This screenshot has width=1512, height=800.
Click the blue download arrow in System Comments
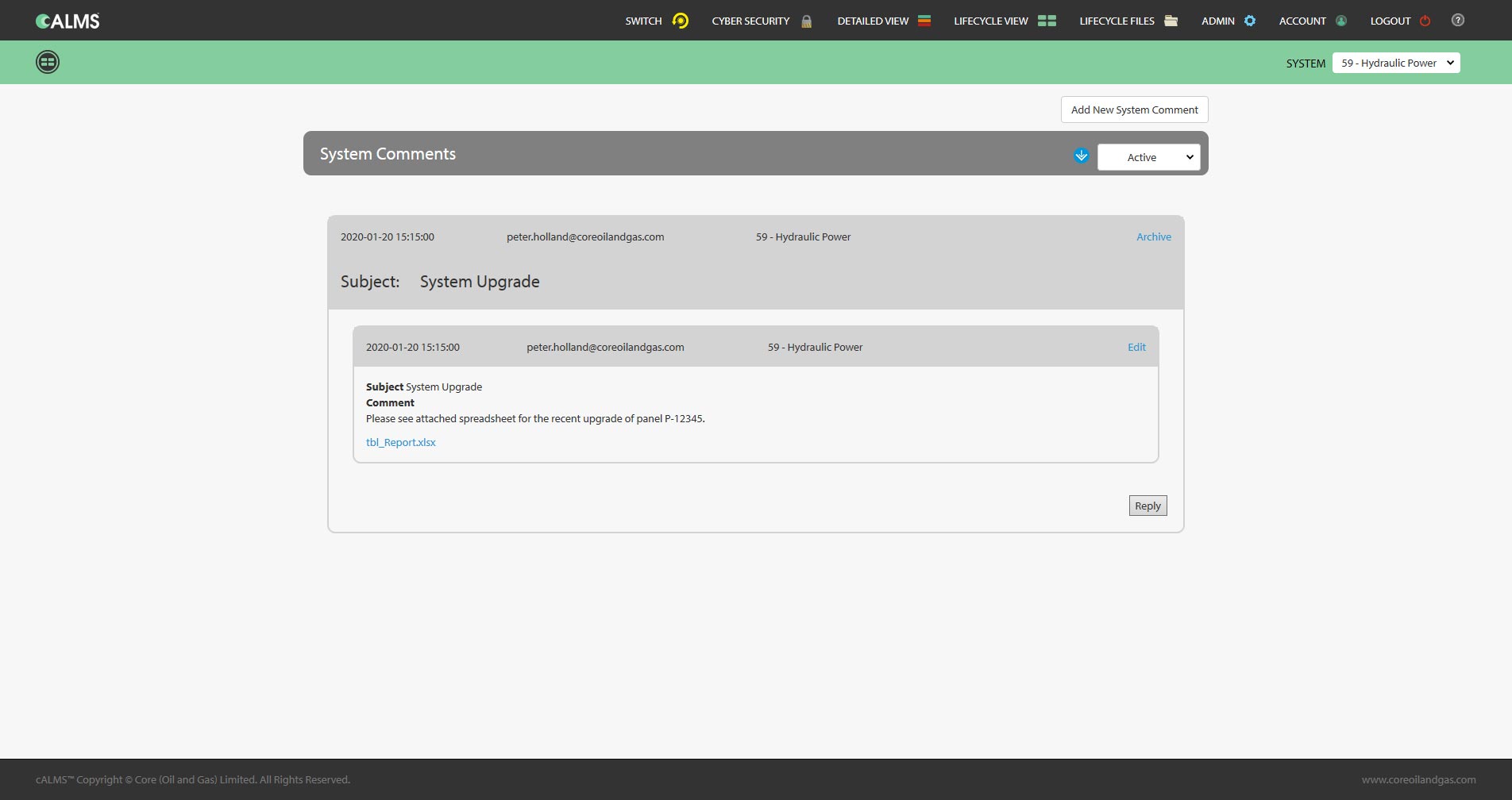pos(1081,156)
